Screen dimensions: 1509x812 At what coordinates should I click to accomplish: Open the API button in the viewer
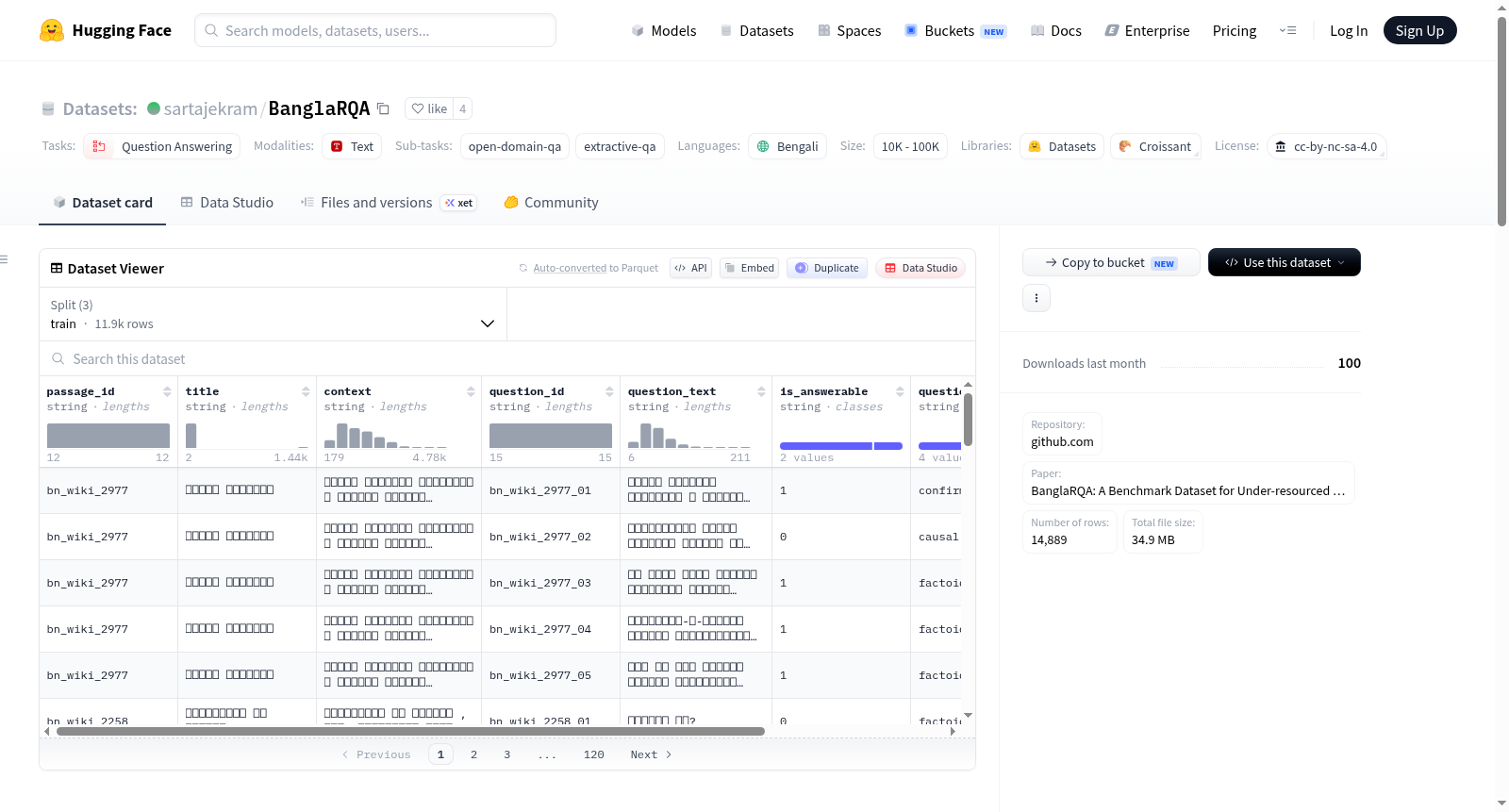coord(690,268)
